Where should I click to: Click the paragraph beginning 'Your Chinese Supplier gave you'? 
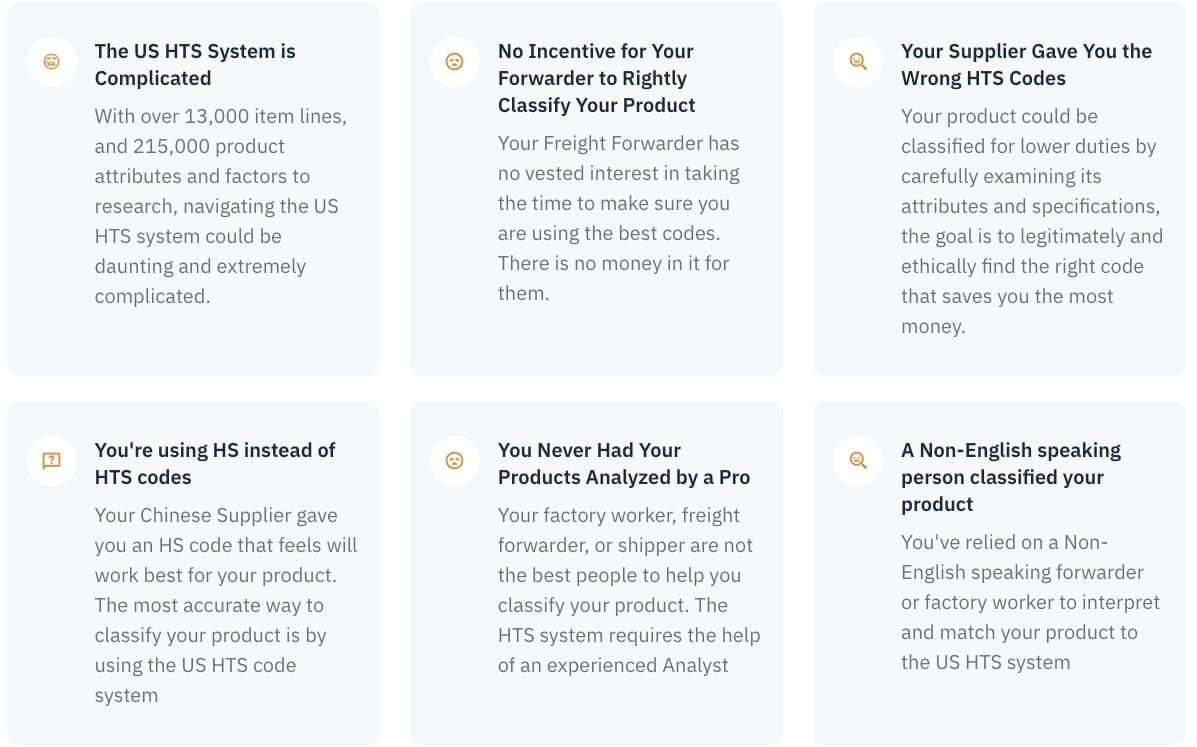coord(226,605)
